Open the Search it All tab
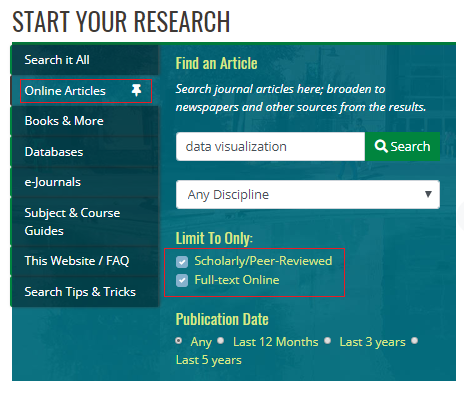The width and height of the screenshot is (464, 394). 85,60
